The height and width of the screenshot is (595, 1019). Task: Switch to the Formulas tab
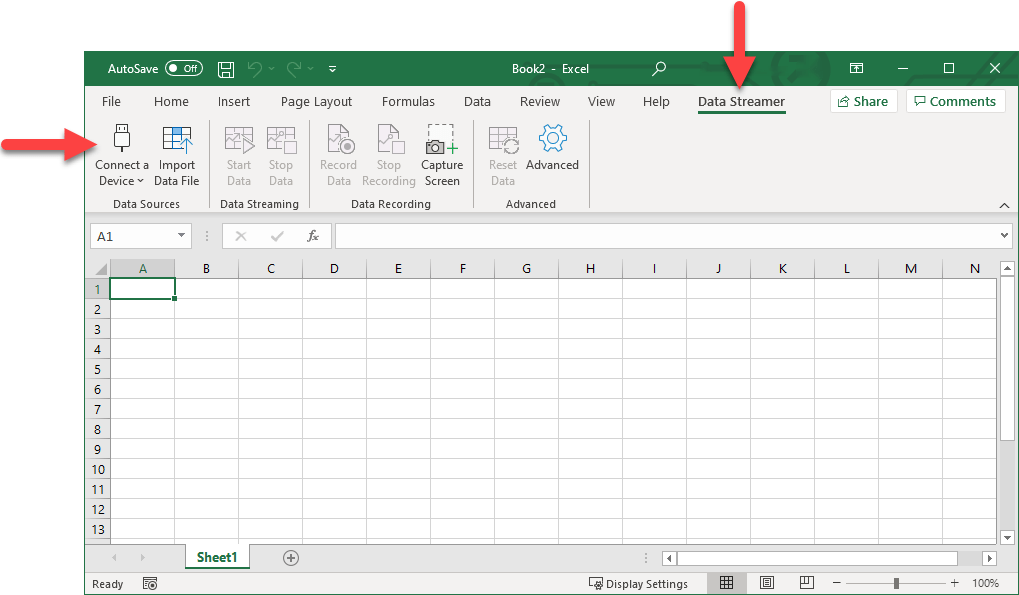[408, 101]
